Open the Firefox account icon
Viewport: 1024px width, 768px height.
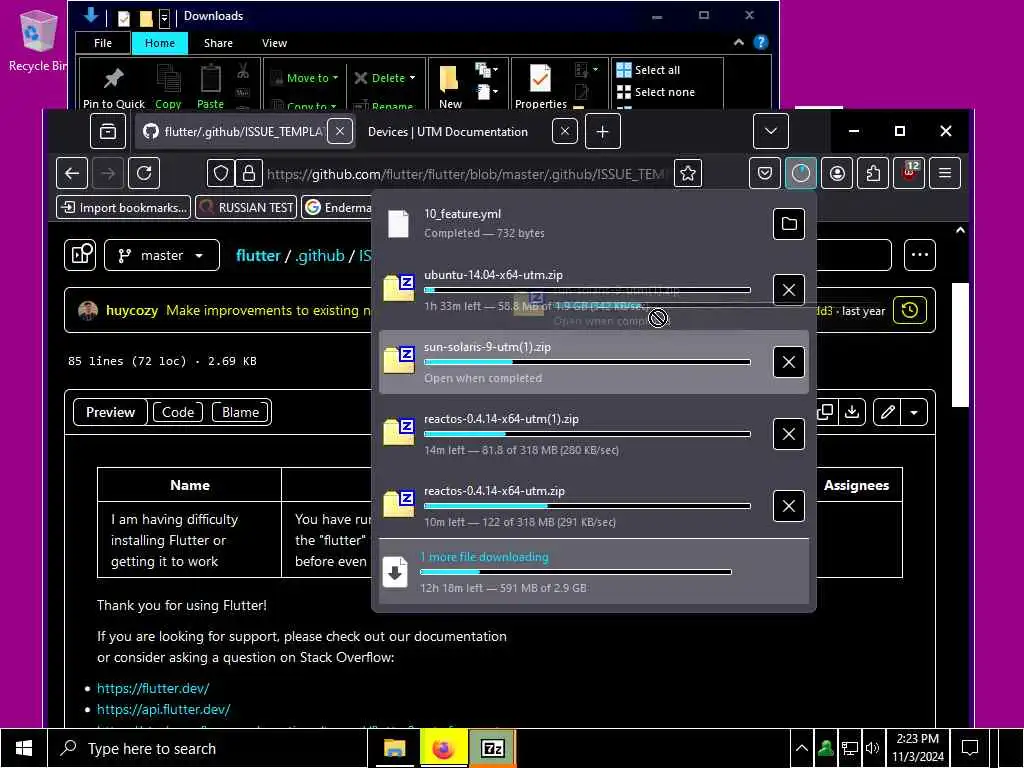[x=837, y=173]
